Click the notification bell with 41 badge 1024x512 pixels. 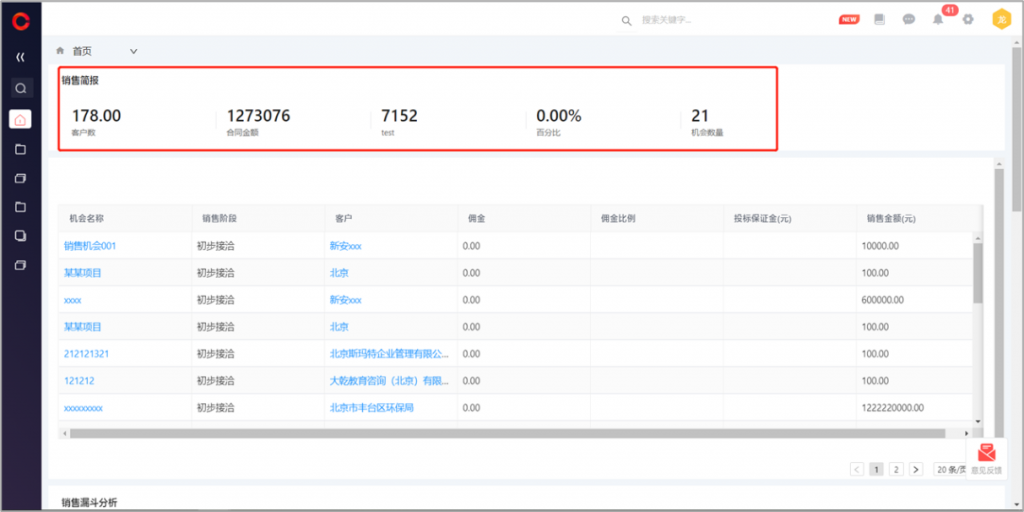pyautogui.click(x=938, y=19)
